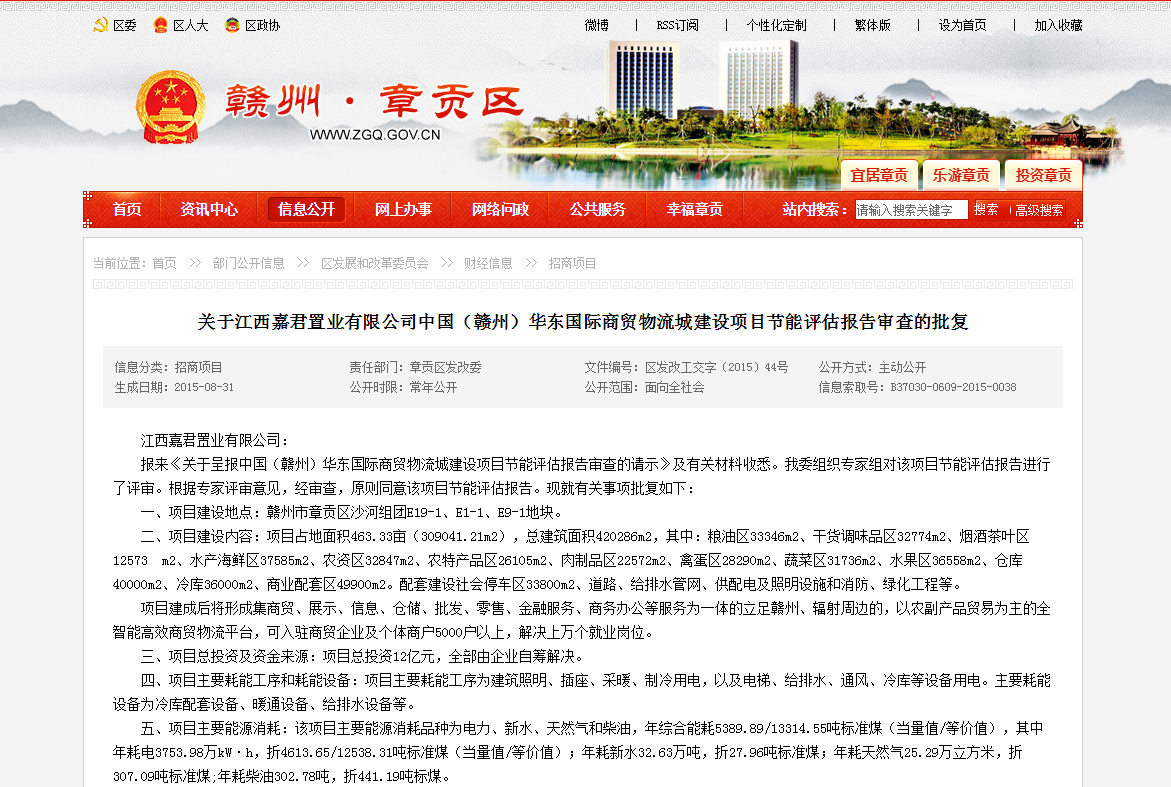Click the party emblem icon beside 区委
Screen dimensions: 1171x787
pyautogui.click(x=101, y=25)
